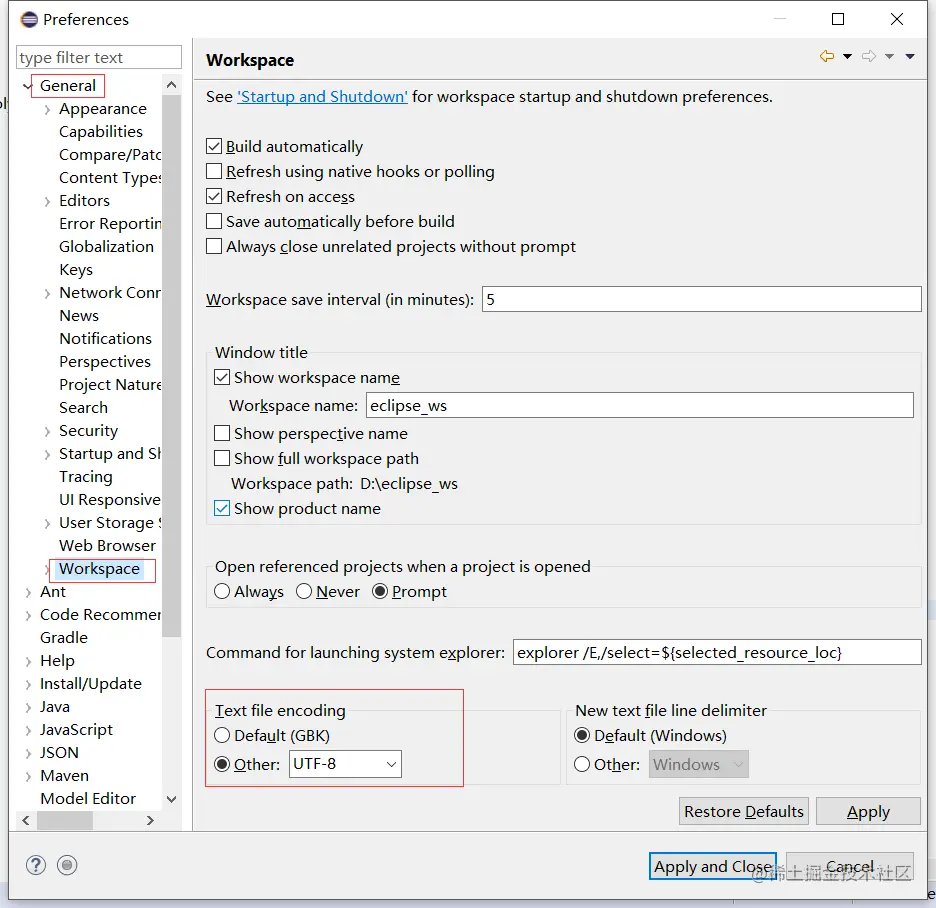The image size is (936, 908).
Task: Click the Eclipse logo in title bar
Action: click(29, 20)
